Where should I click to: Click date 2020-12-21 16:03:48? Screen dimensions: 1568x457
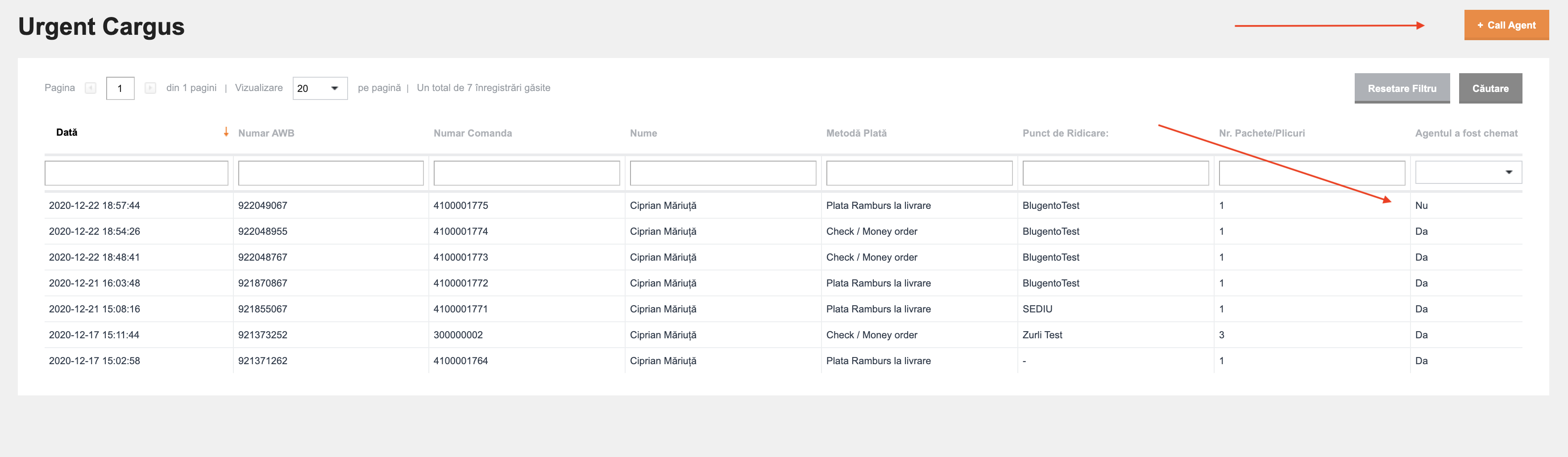[94, 283]
